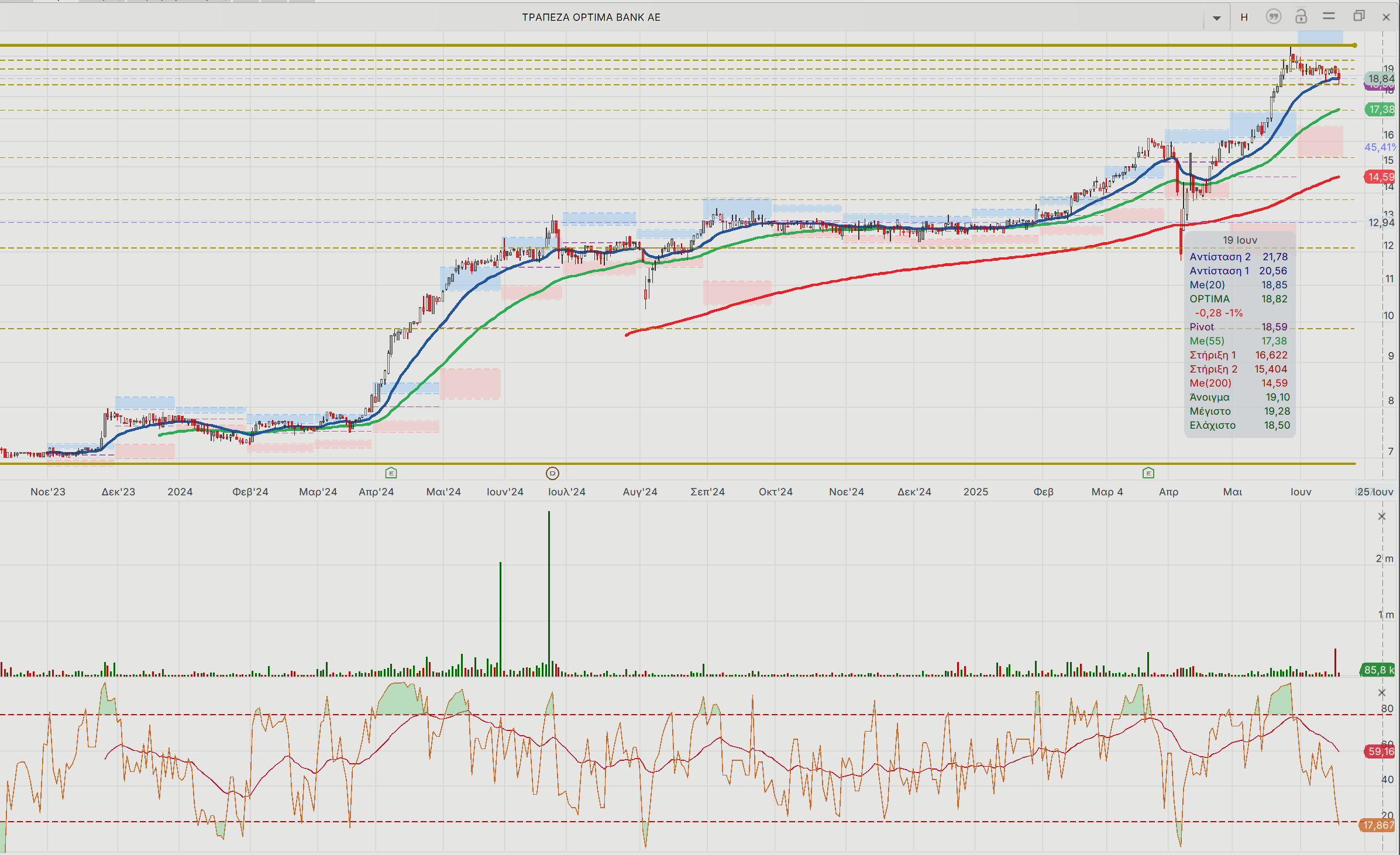Click the H timeframe button
Viewport: 1400px width, 855px height.
(1244, 18)
